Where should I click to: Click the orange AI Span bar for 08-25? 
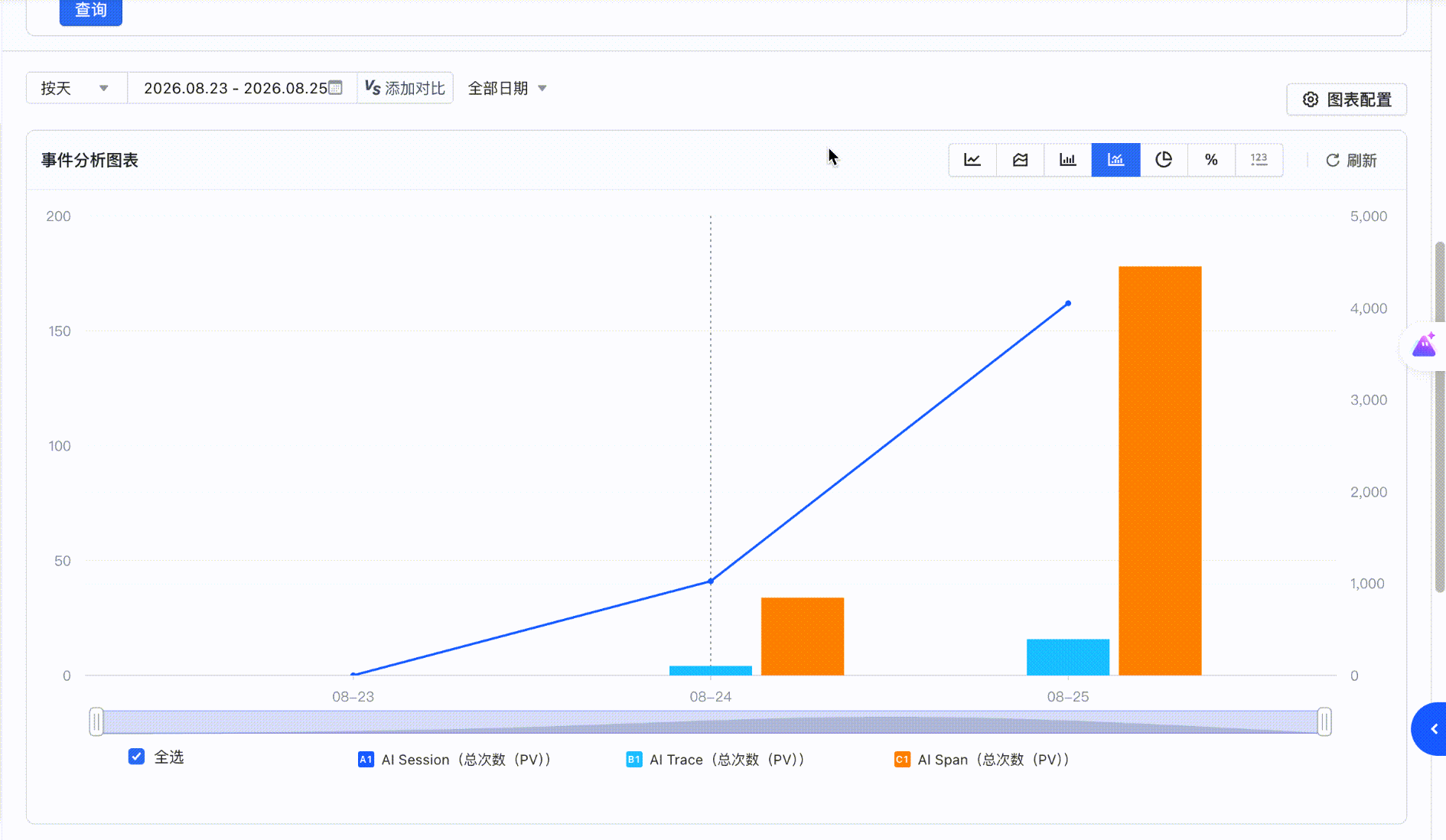point(1160,470)
